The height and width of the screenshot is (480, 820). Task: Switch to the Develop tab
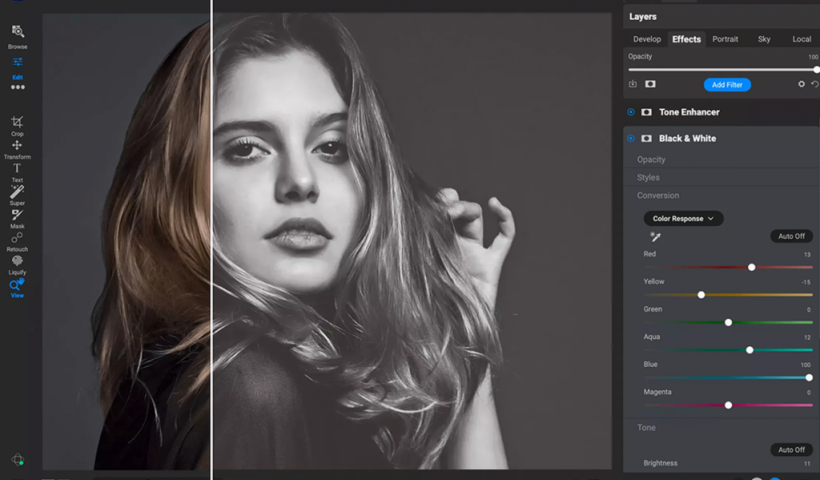(x=647, y=39)
